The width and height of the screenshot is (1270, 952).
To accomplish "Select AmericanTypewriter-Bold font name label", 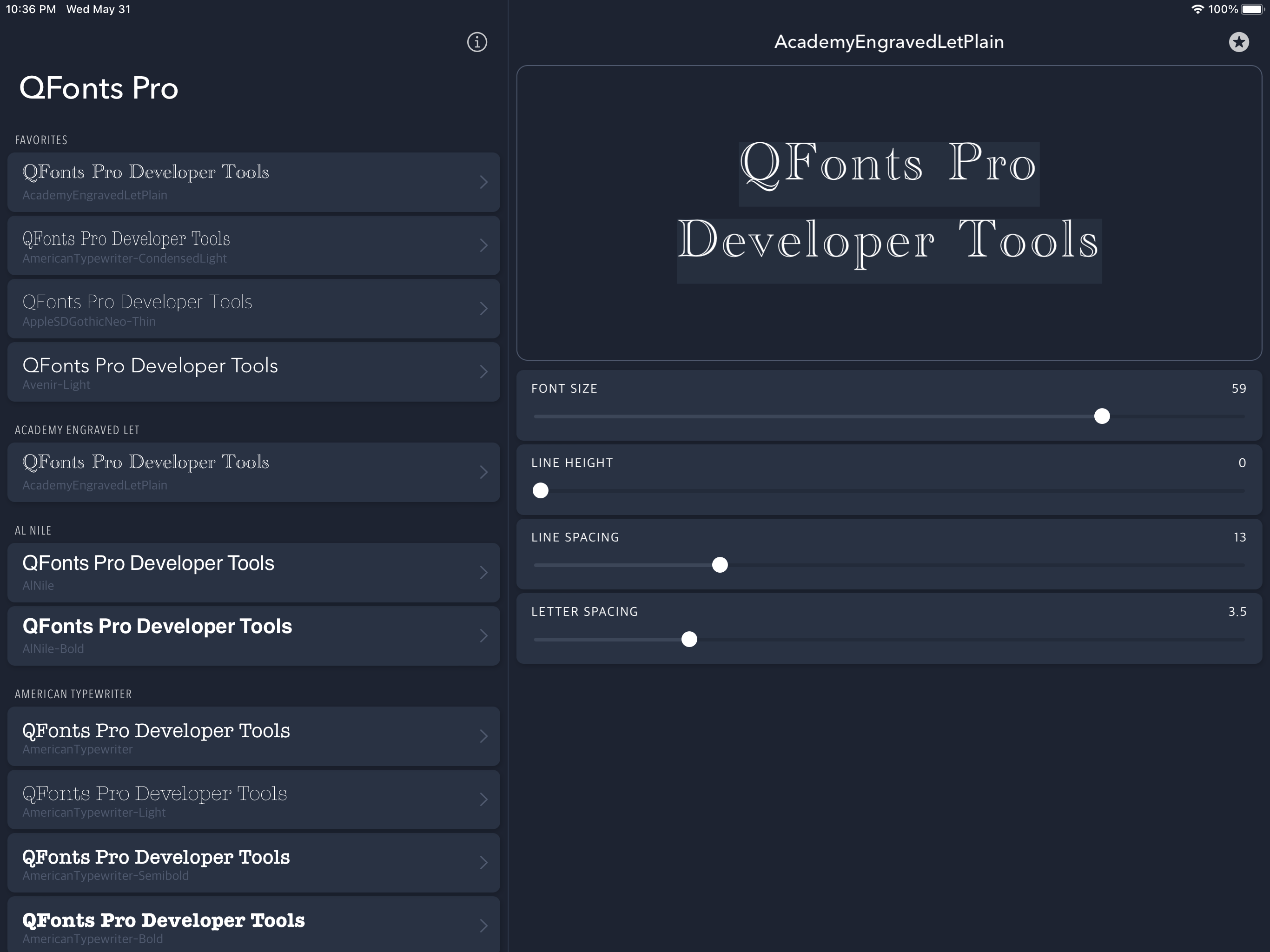I will 93,939.
